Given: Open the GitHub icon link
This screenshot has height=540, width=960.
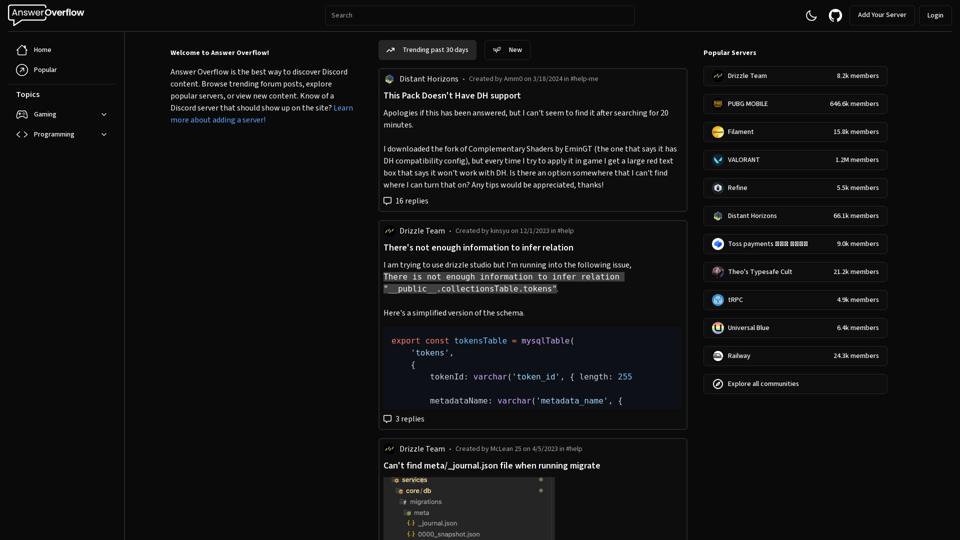Looking at the screenshot, I should [x=835, y=15].
